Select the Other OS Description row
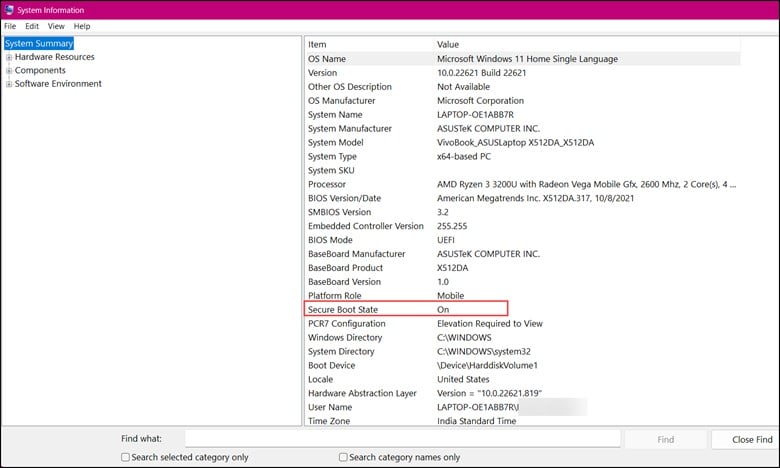The width and height of the screenshot is (780, 468). [x=522, y=87]
